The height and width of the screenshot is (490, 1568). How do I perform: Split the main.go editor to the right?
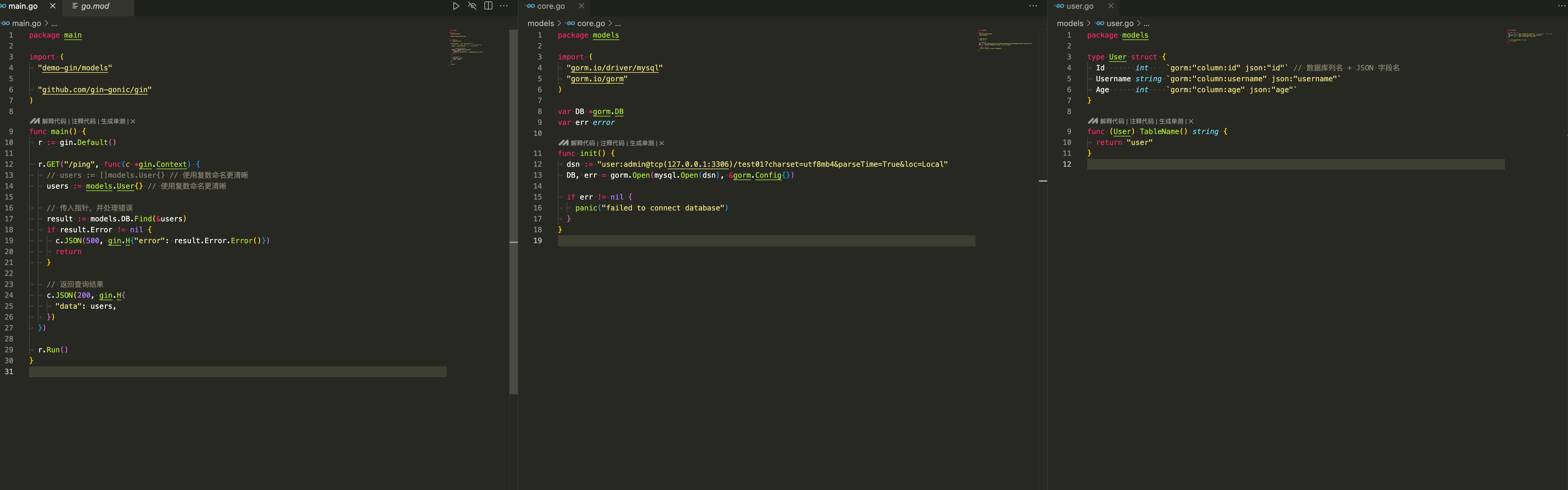488,6
